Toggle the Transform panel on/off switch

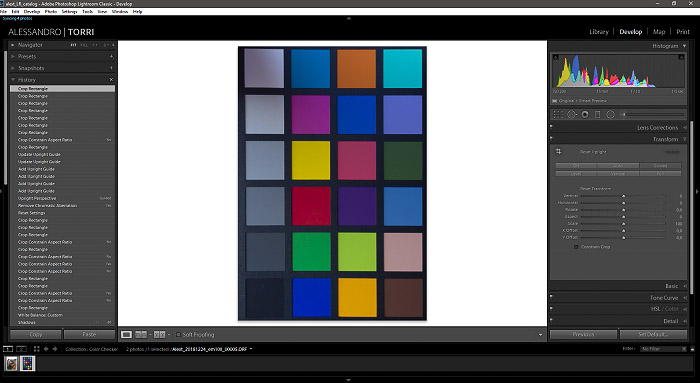pyautogui.click(x=551, y=139)
